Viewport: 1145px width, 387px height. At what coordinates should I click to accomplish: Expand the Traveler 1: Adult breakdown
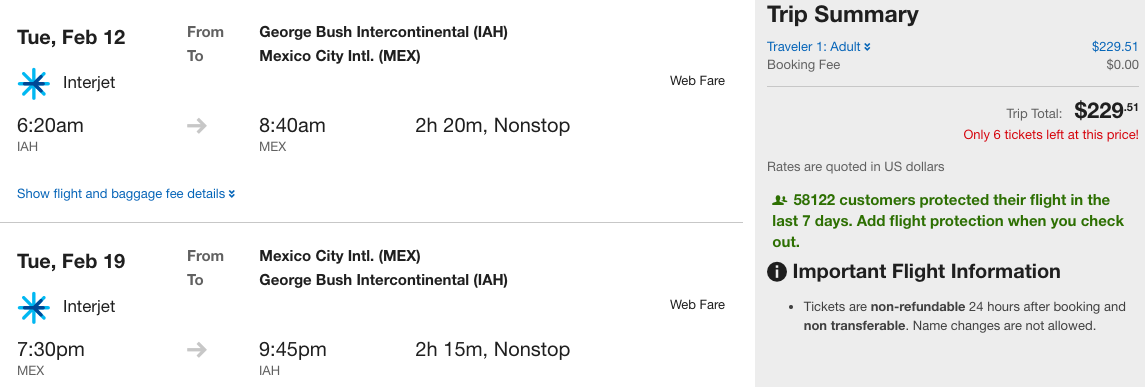click(819, 47)
